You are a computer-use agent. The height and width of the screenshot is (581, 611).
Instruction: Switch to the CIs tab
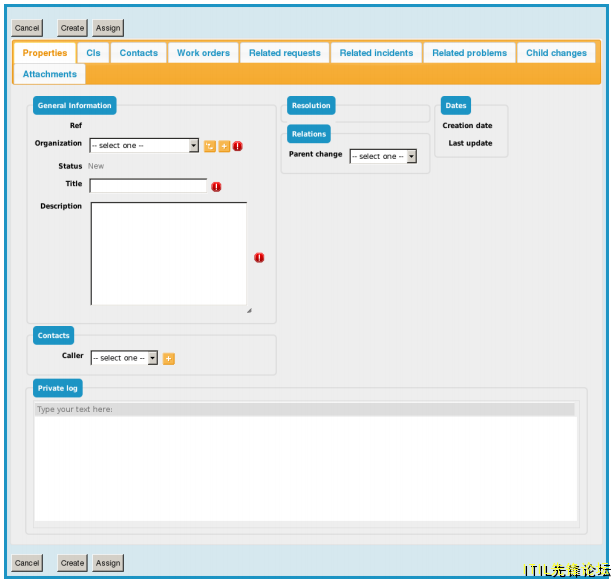[93, 53]
